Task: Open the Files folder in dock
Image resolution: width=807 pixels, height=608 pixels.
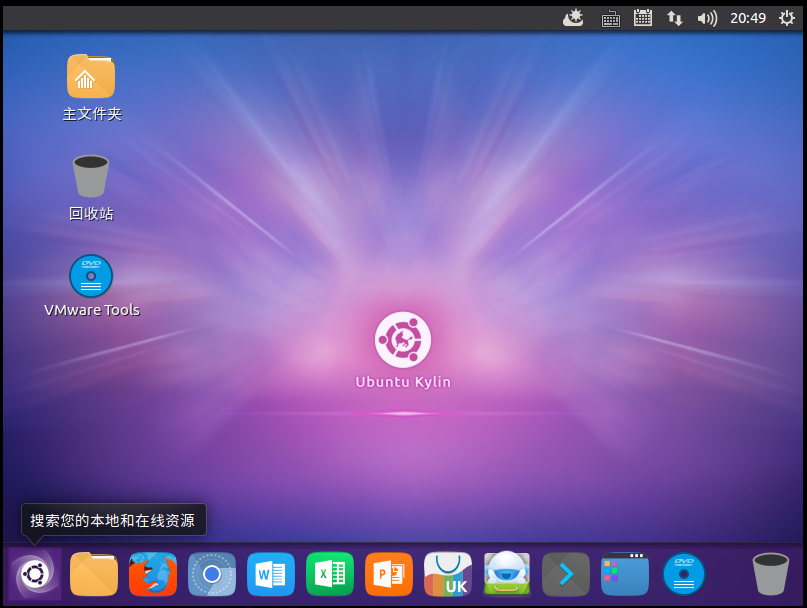Action: (x=94, y=574)
